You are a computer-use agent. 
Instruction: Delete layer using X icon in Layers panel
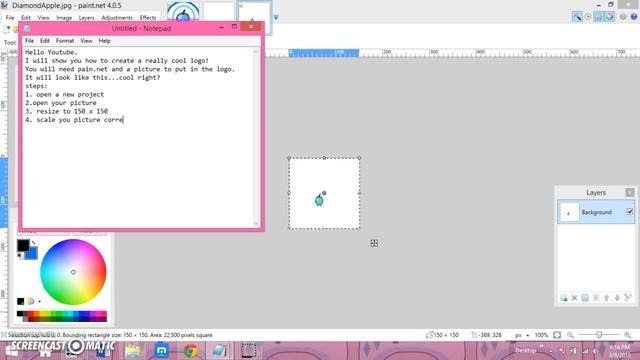[574, 298]
